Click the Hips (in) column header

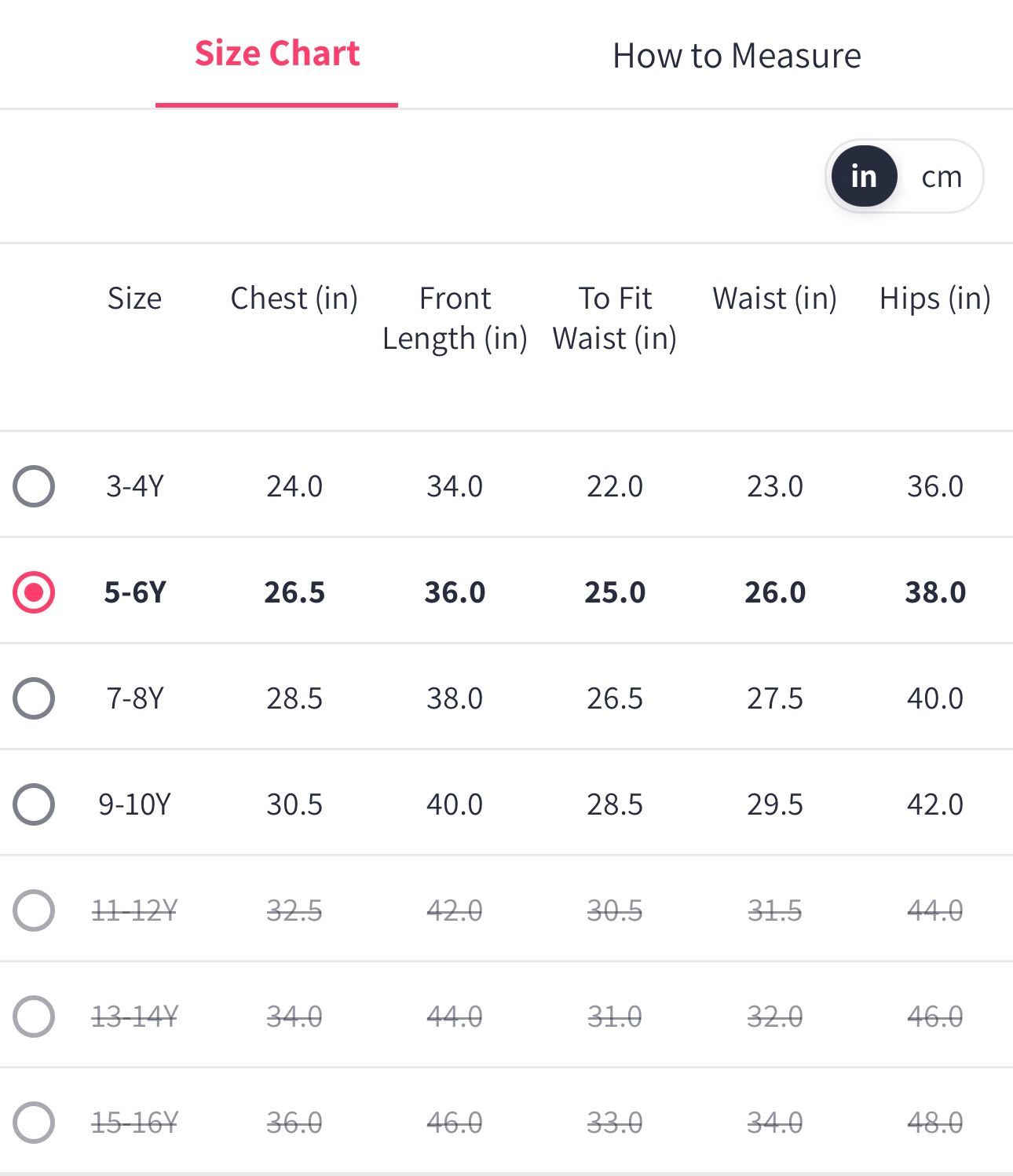934,299
